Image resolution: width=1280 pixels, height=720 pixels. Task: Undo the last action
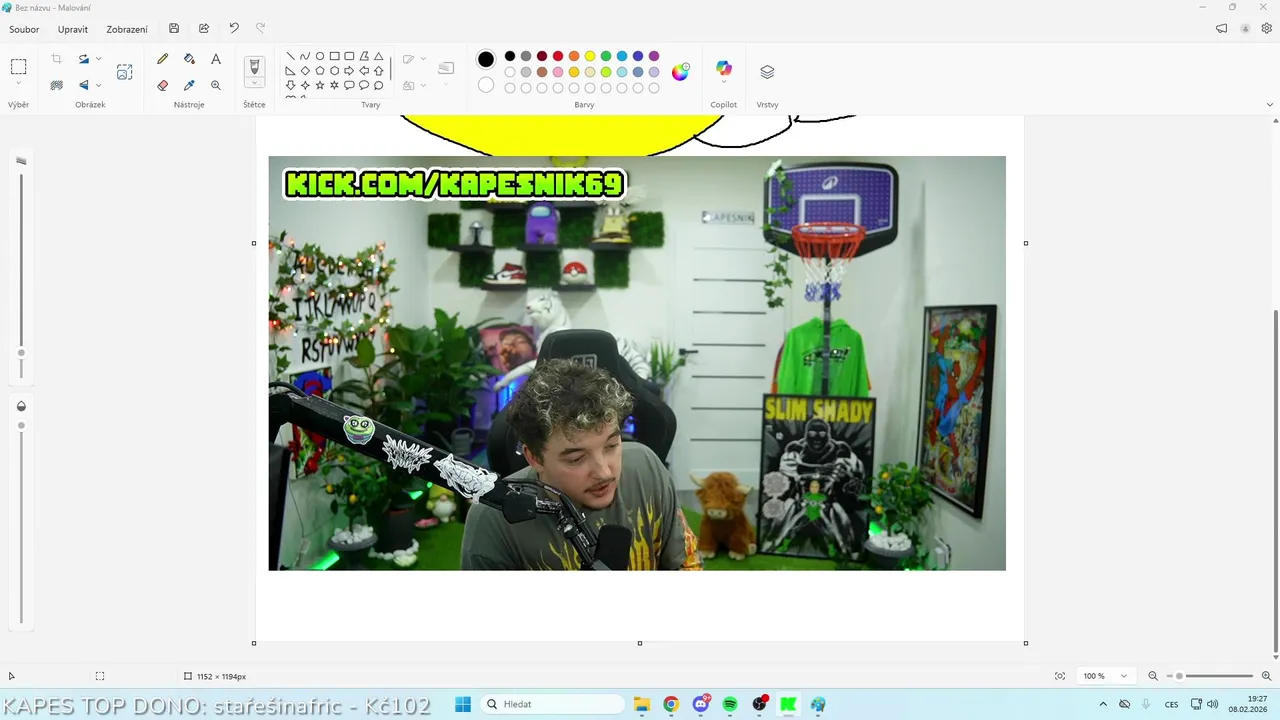click(x=234, y=29)
